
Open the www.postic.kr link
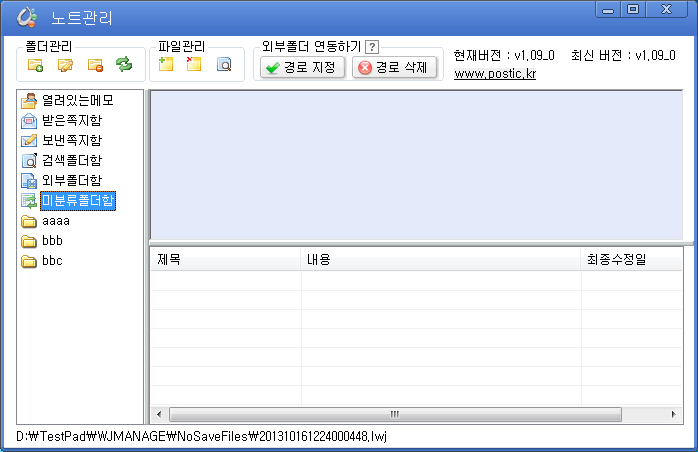point(495,74)
